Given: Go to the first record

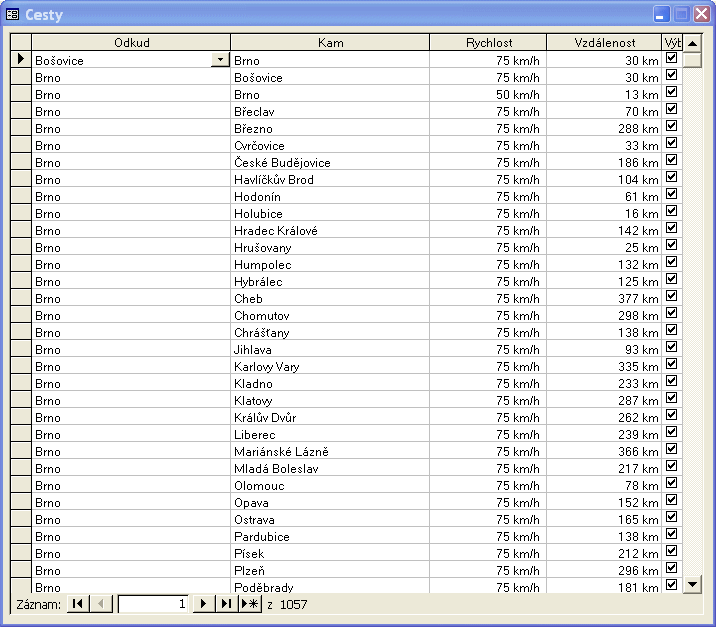Looking at the screenshot, I should tap(78, 604).
